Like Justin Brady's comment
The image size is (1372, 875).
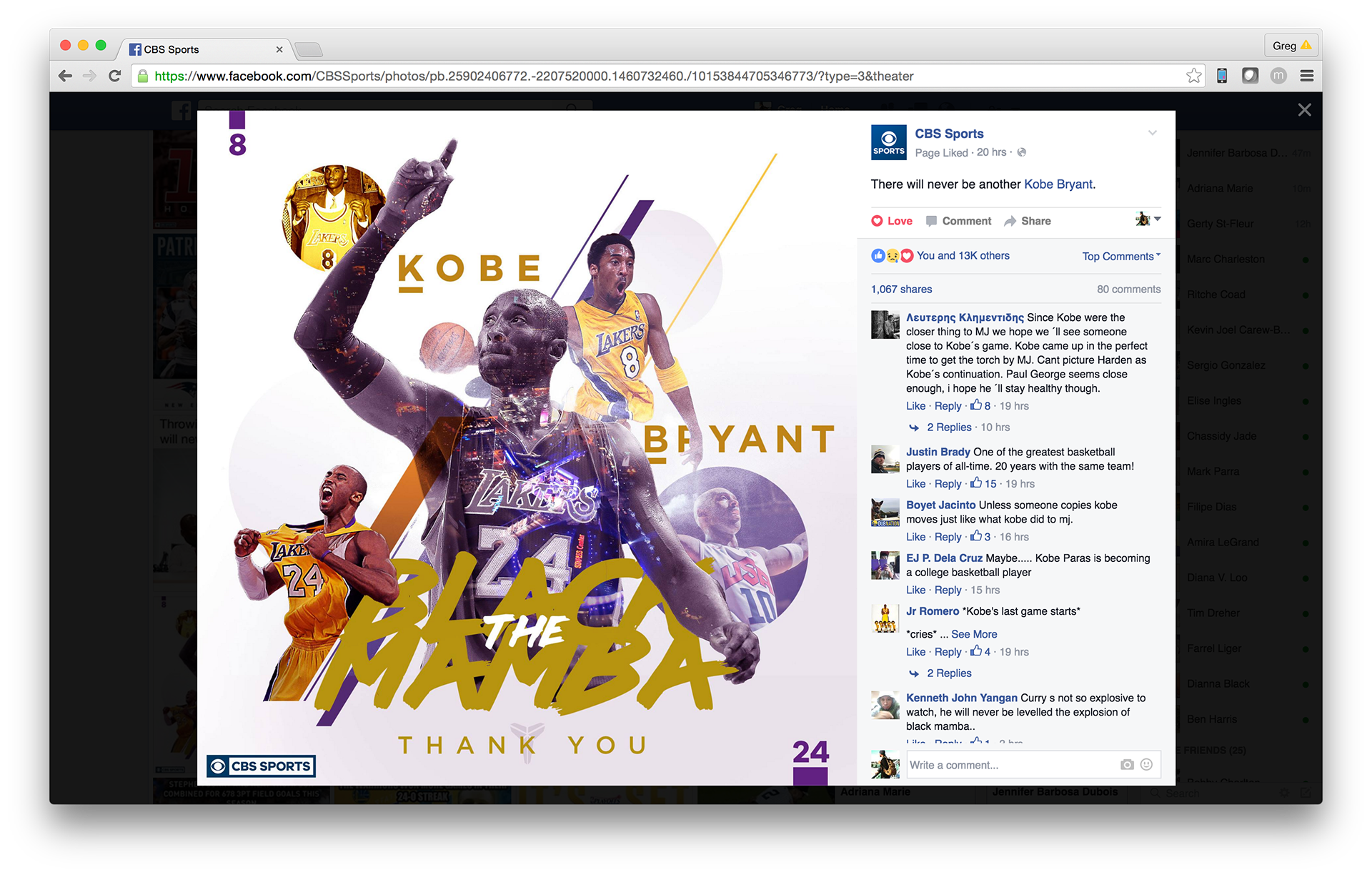(915, 484)
